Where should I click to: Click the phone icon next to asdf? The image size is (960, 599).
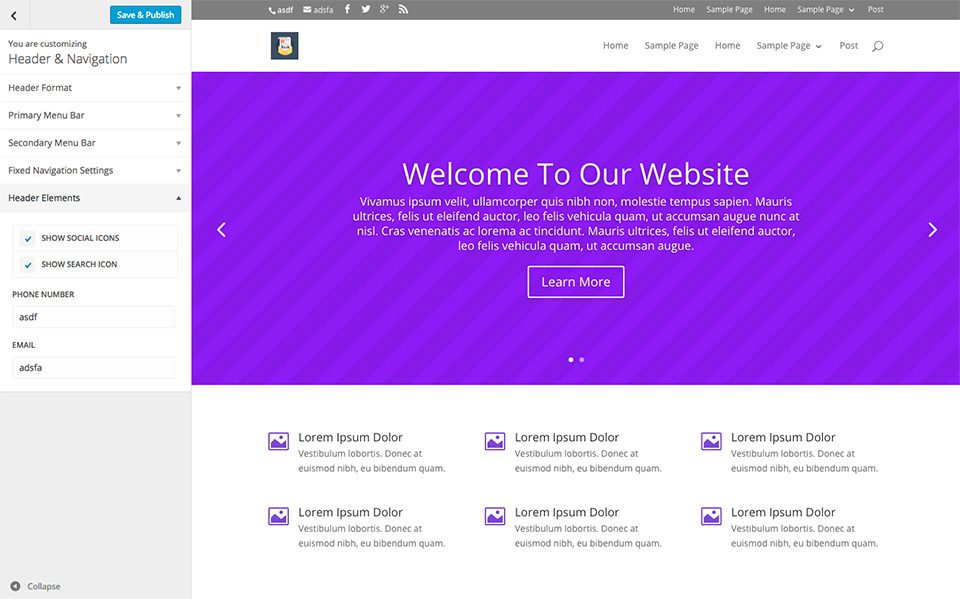[271, 9]
